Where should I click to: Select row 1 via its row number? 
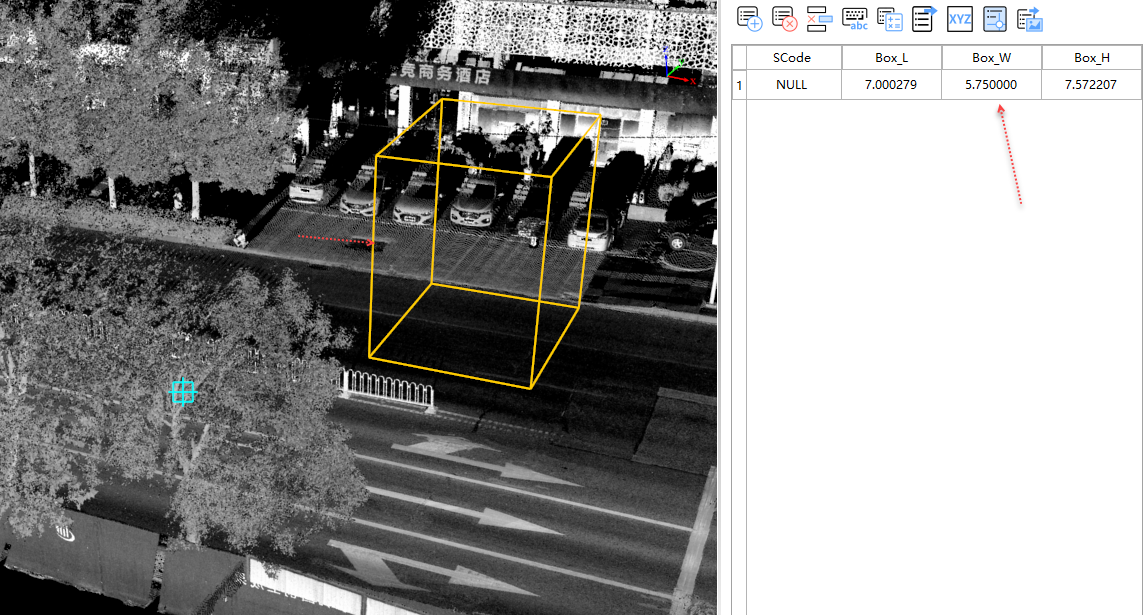click(x=739, y=85)
